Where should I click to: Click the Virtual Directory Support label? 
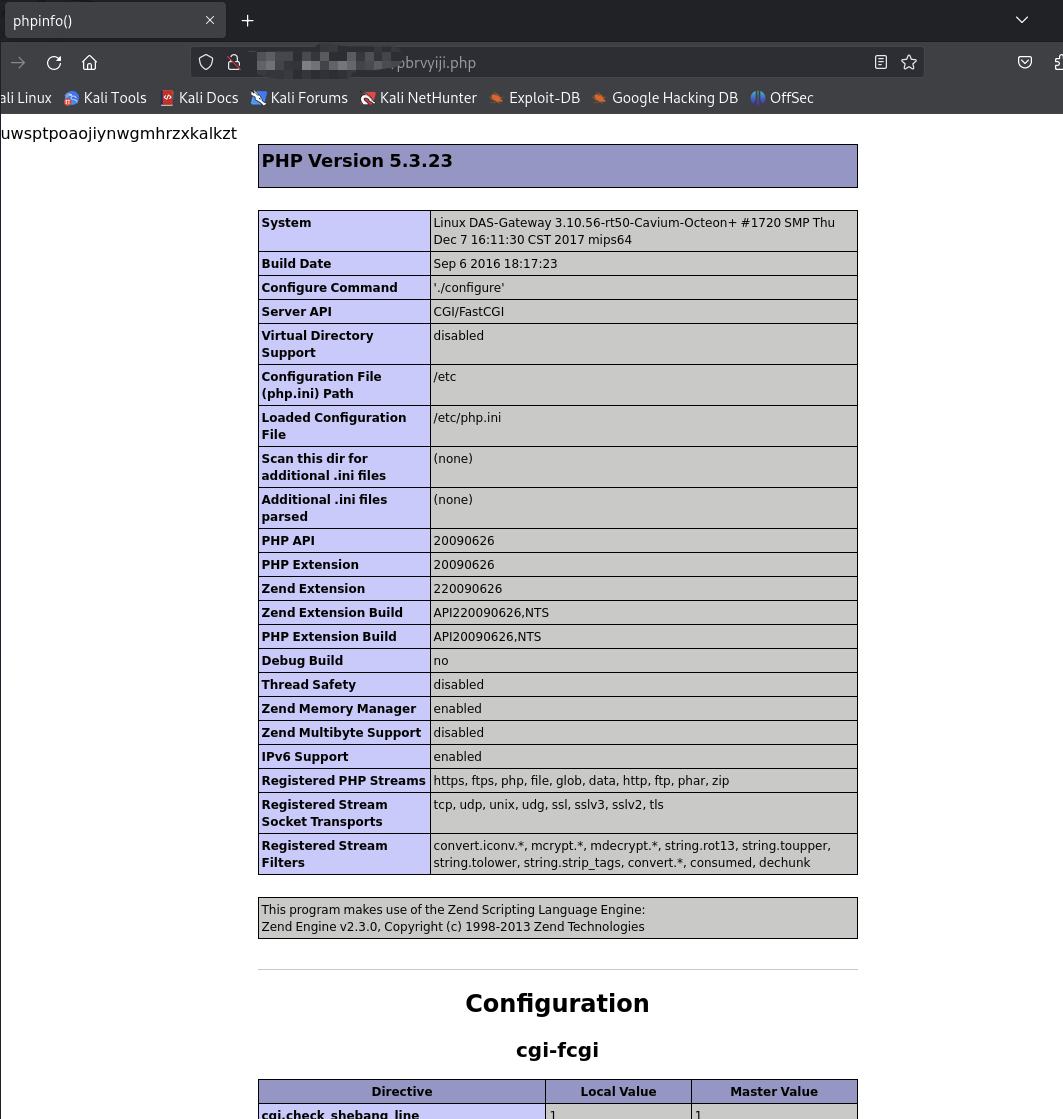pos(344,344)
